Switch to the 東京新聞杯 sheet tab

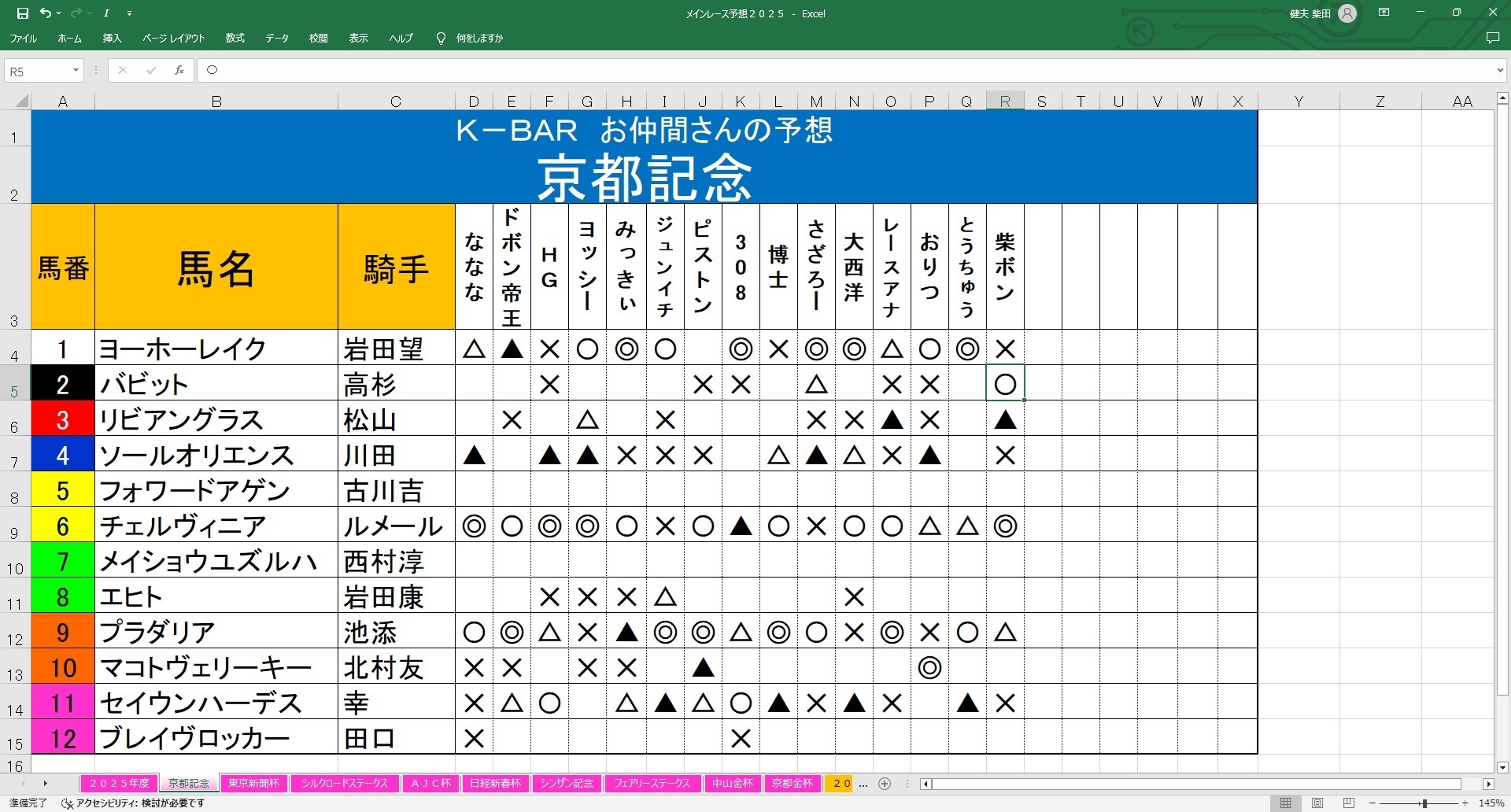coord(254,783)
